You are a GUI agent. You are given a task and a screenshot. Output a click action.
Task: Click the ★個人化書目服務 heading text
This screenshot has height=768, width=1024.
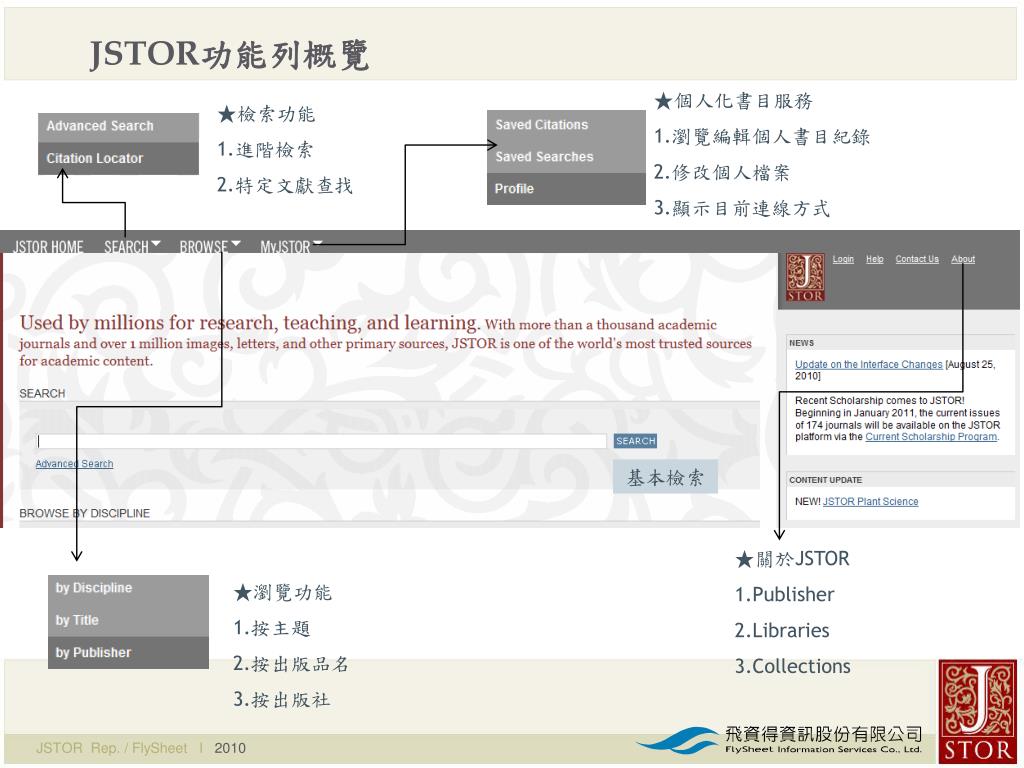[x=733, y=101]
